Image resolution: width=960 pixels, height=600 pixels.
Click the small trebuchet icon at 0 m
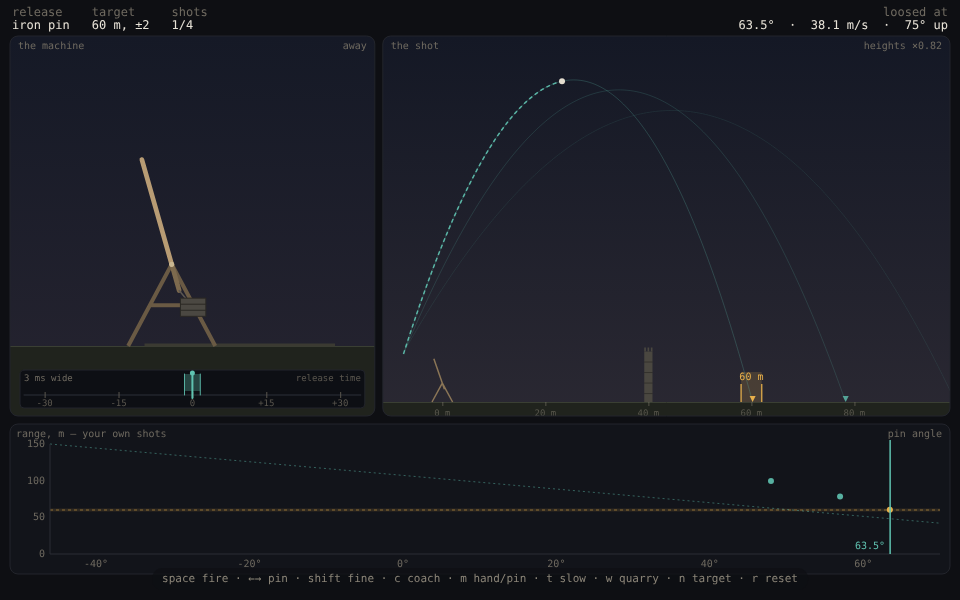coord(442,381)
